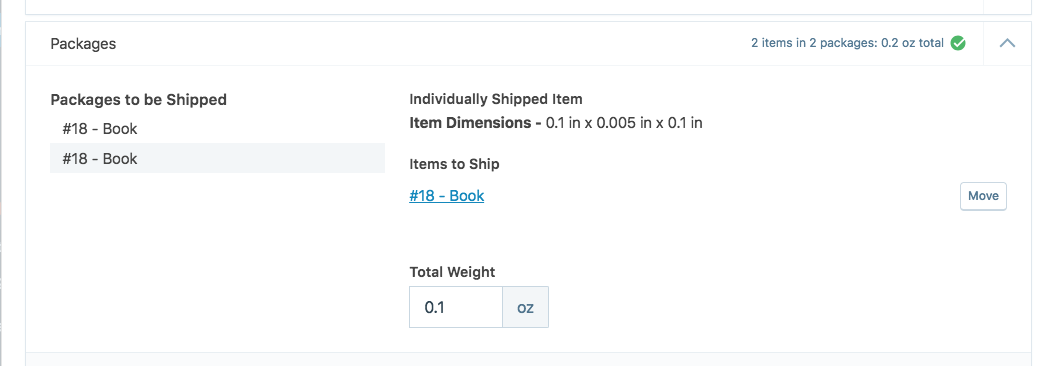This screenshot has height=366, width=1043.
Task: Click the Move button
Action: (983, 196)
